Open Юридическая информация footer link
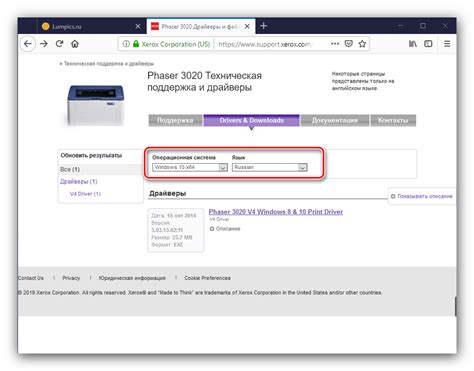This screenshot has height=371, width=474. (x=132, y=278)
